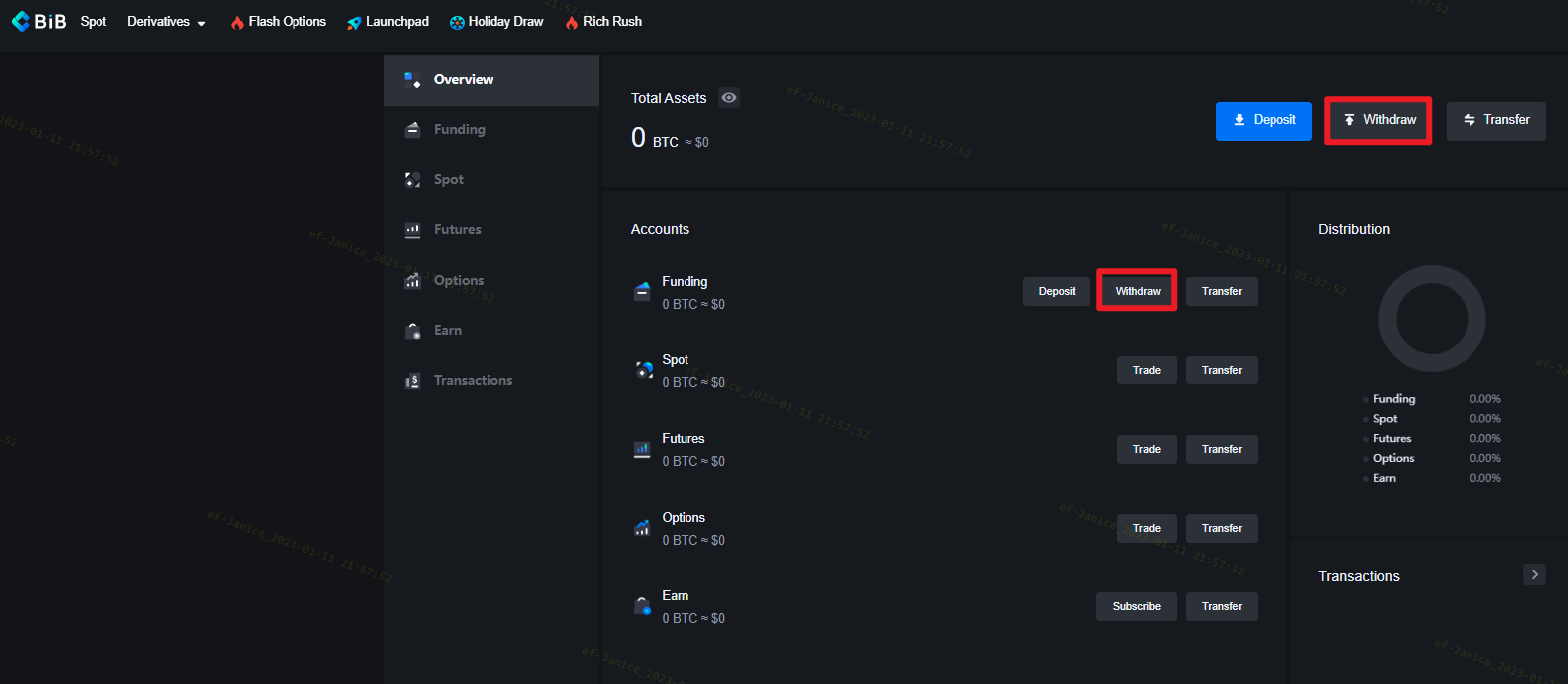This screenshot has height=684, width=1568.
Task: Click the Futures sidebar icon
Action: pos(412,230)
